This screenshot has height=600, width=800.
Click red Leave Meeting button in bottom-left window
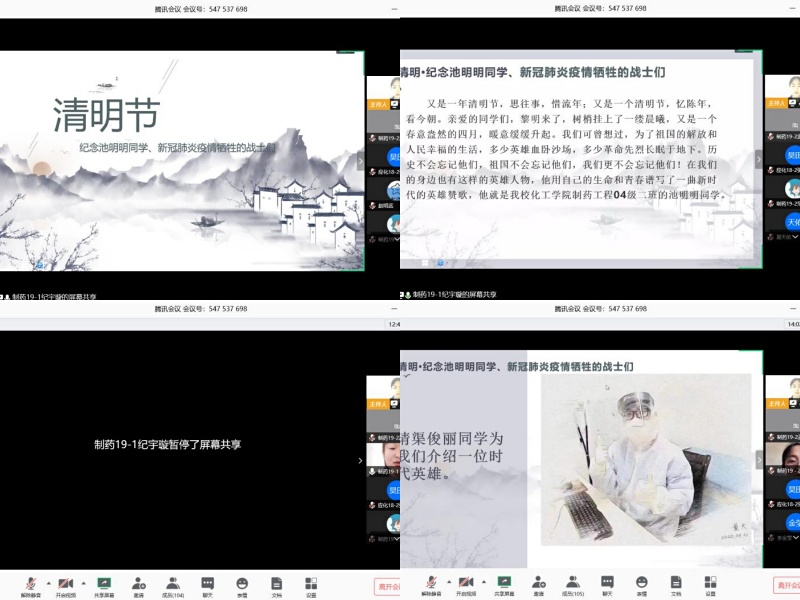click(x=387, y=586)
